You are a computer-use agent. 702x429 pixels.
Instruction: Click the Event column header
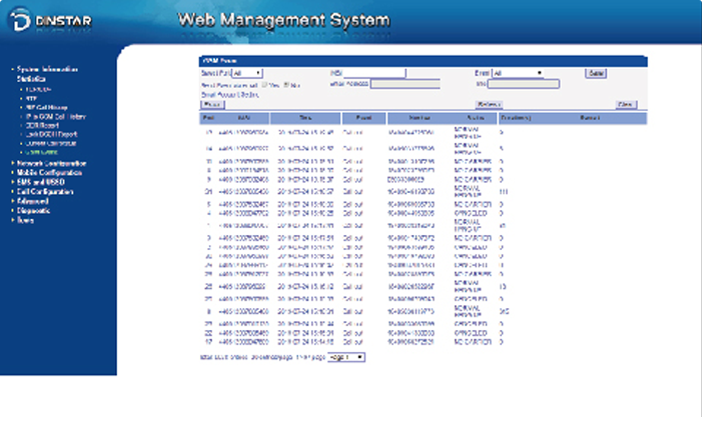point(364,118)
